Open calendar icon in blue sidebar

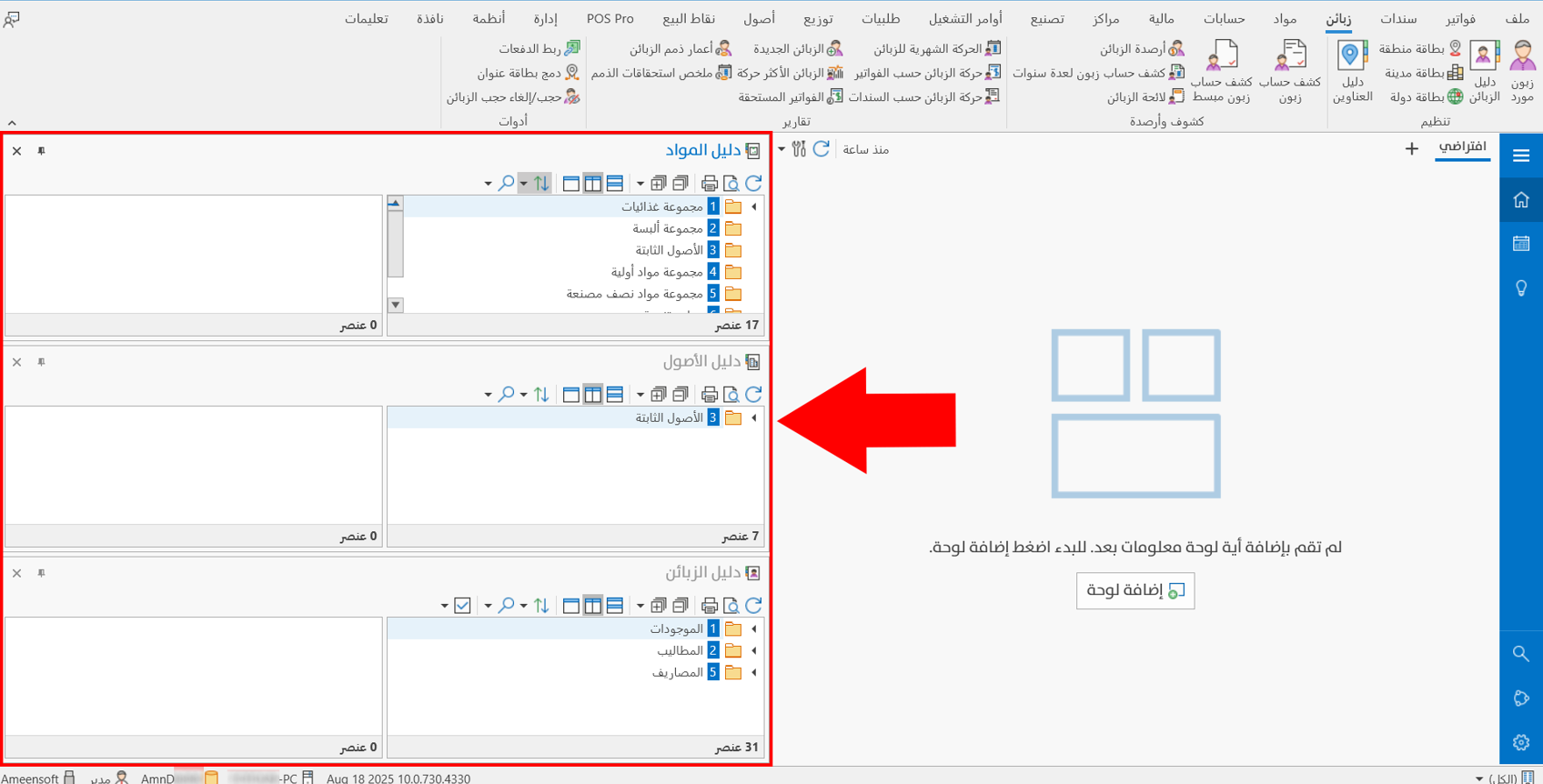pos(1521,244)
